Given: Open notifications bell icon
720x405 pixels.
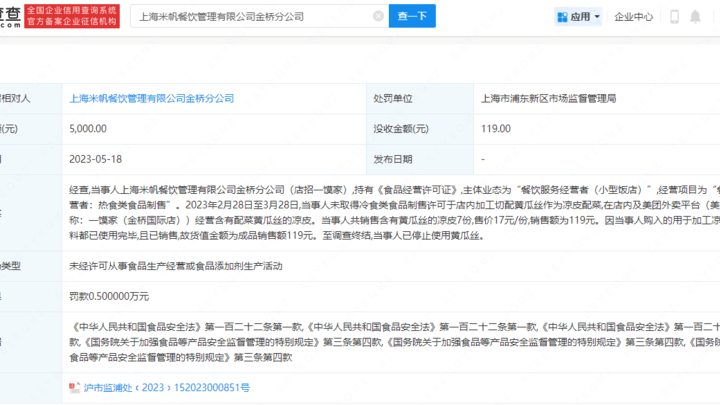Looking at the screenshot, I should click(695, 17).
